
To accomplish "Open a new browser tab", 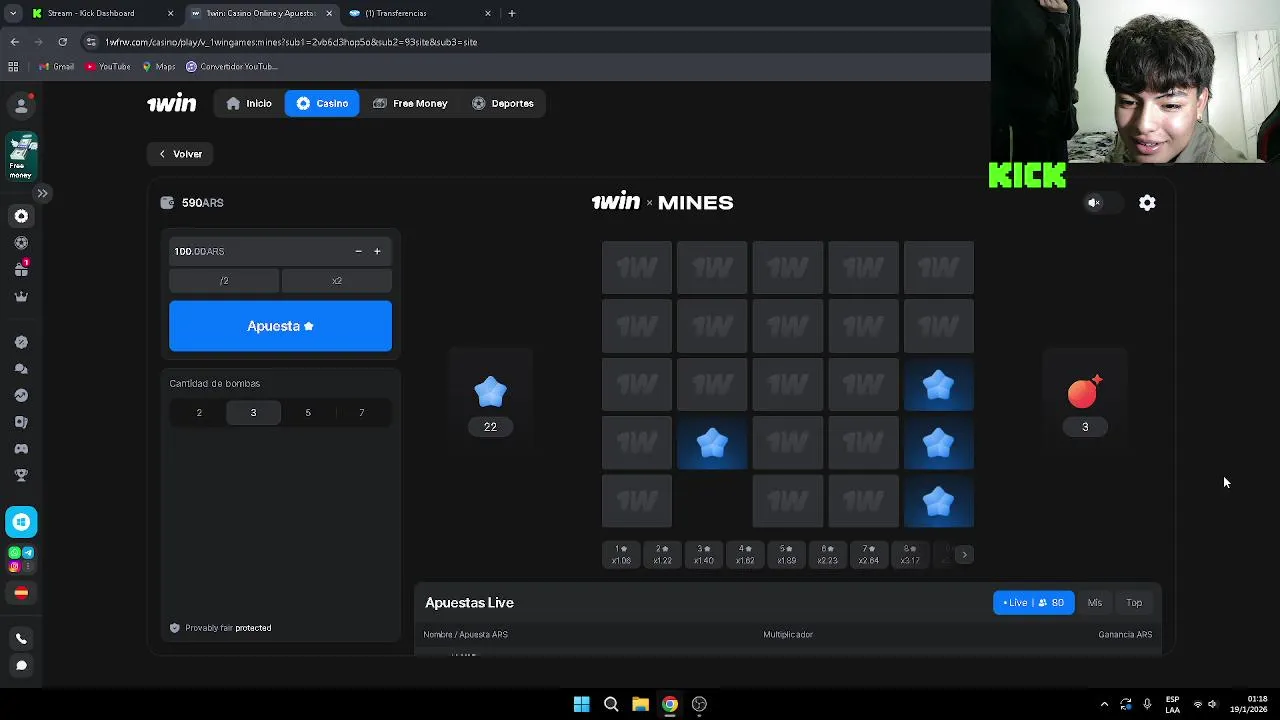I will [x=512, y=13].
